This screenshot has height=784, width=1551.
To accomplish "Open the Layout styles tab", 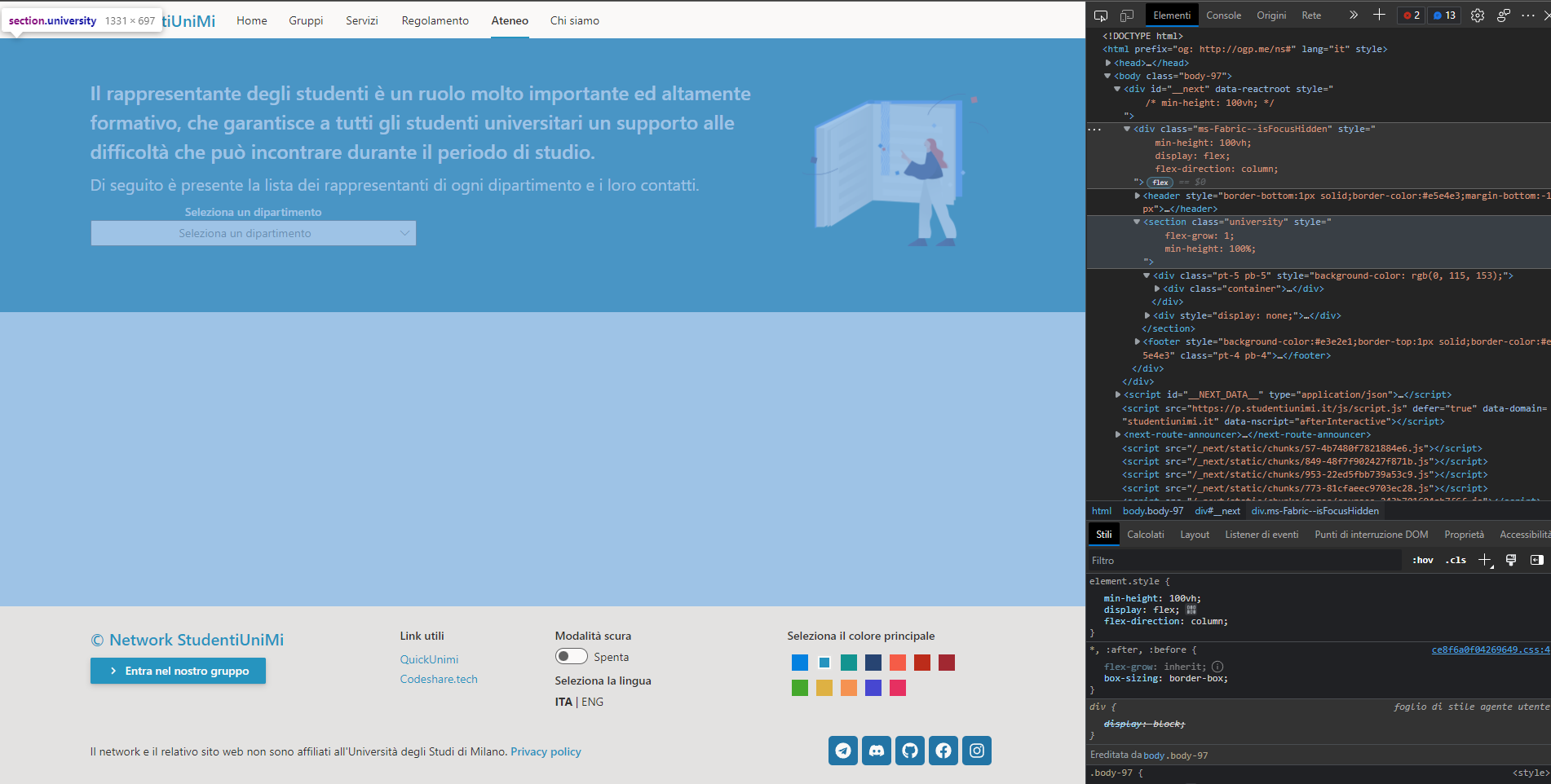I will (x=1195, y=535).
